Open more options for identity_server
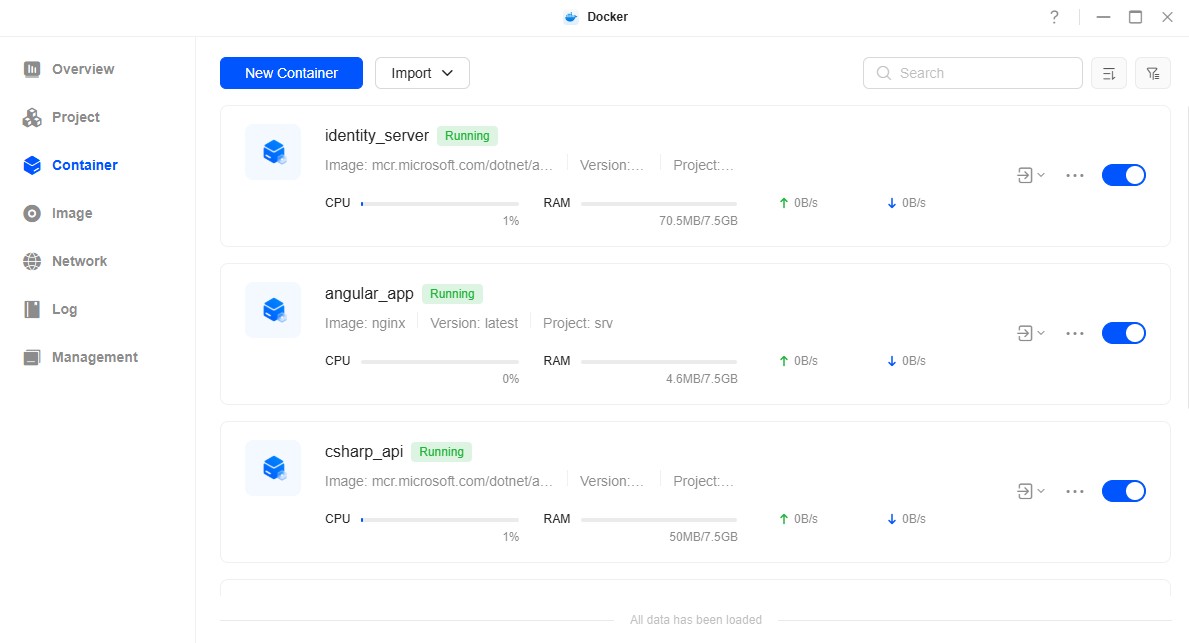Image resolution: width=1189 pixels, height=643 pixels. (x=1074, y=175)
